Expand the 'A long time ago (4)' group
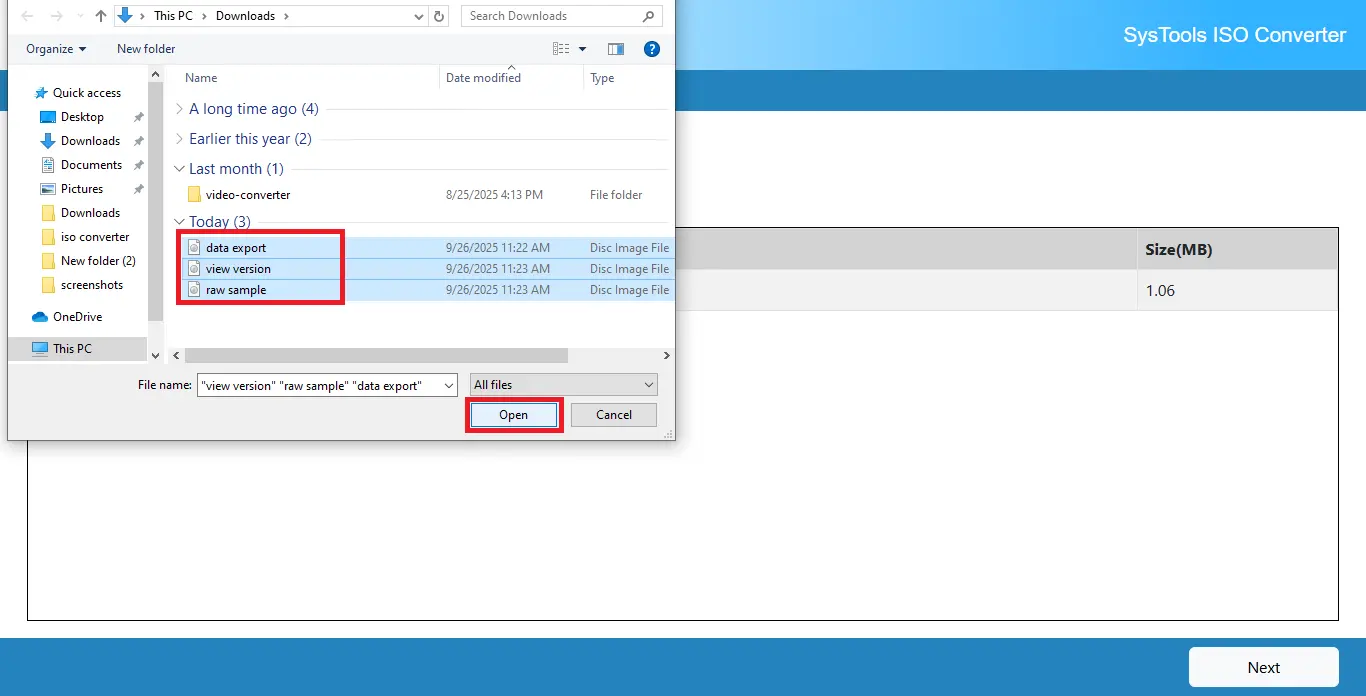Viewport: 1366px width, 696px height. point(179,109)
